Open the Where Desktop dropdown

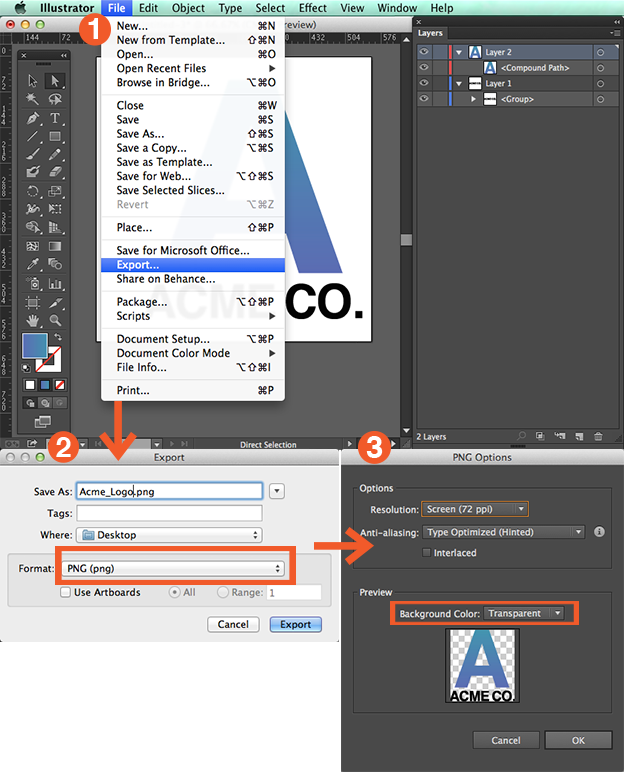pyautogui.click(x=169, y=535)
